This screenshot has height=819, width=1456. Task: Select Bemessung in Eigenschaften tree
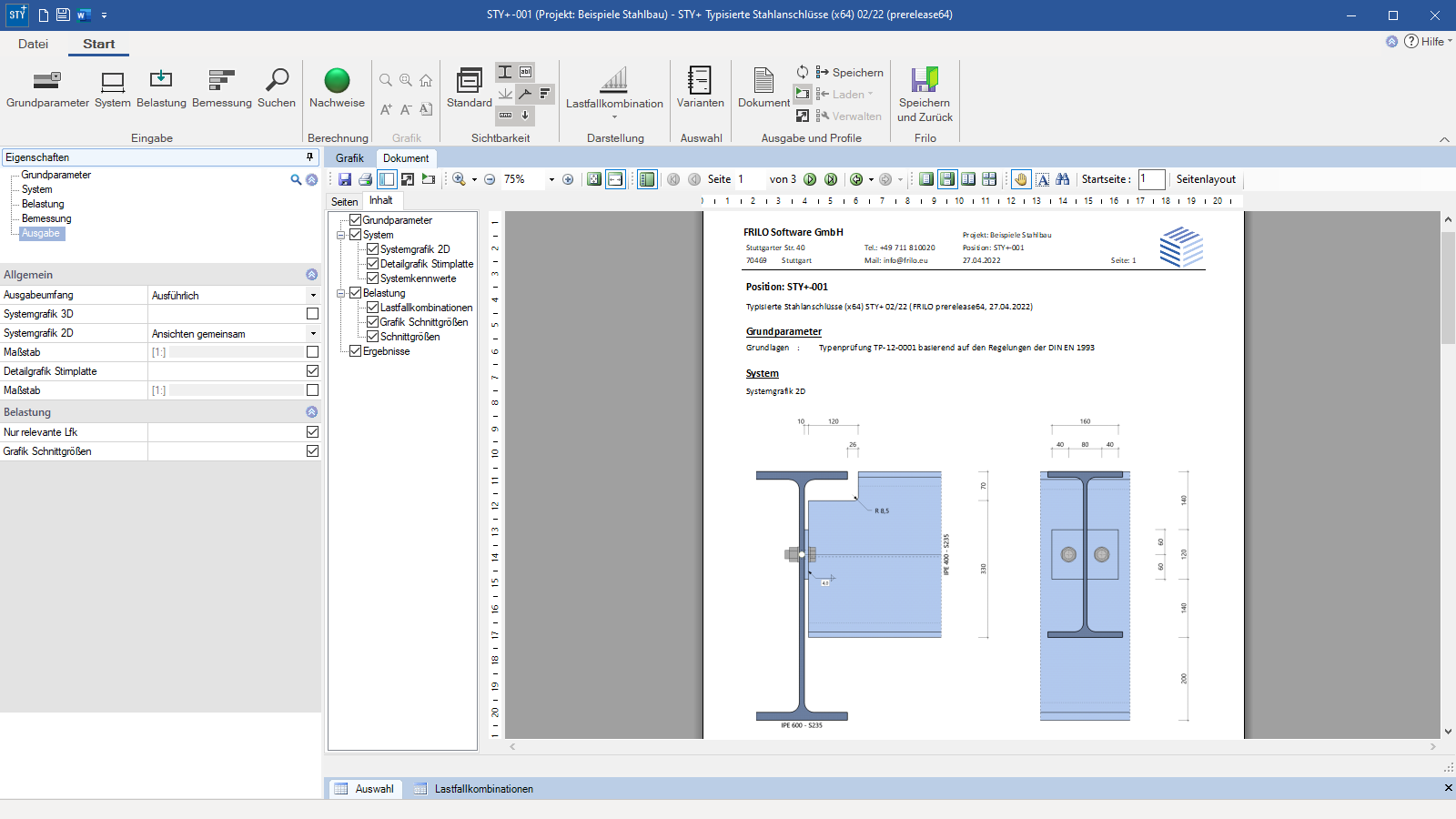click(x=46, y=218)
